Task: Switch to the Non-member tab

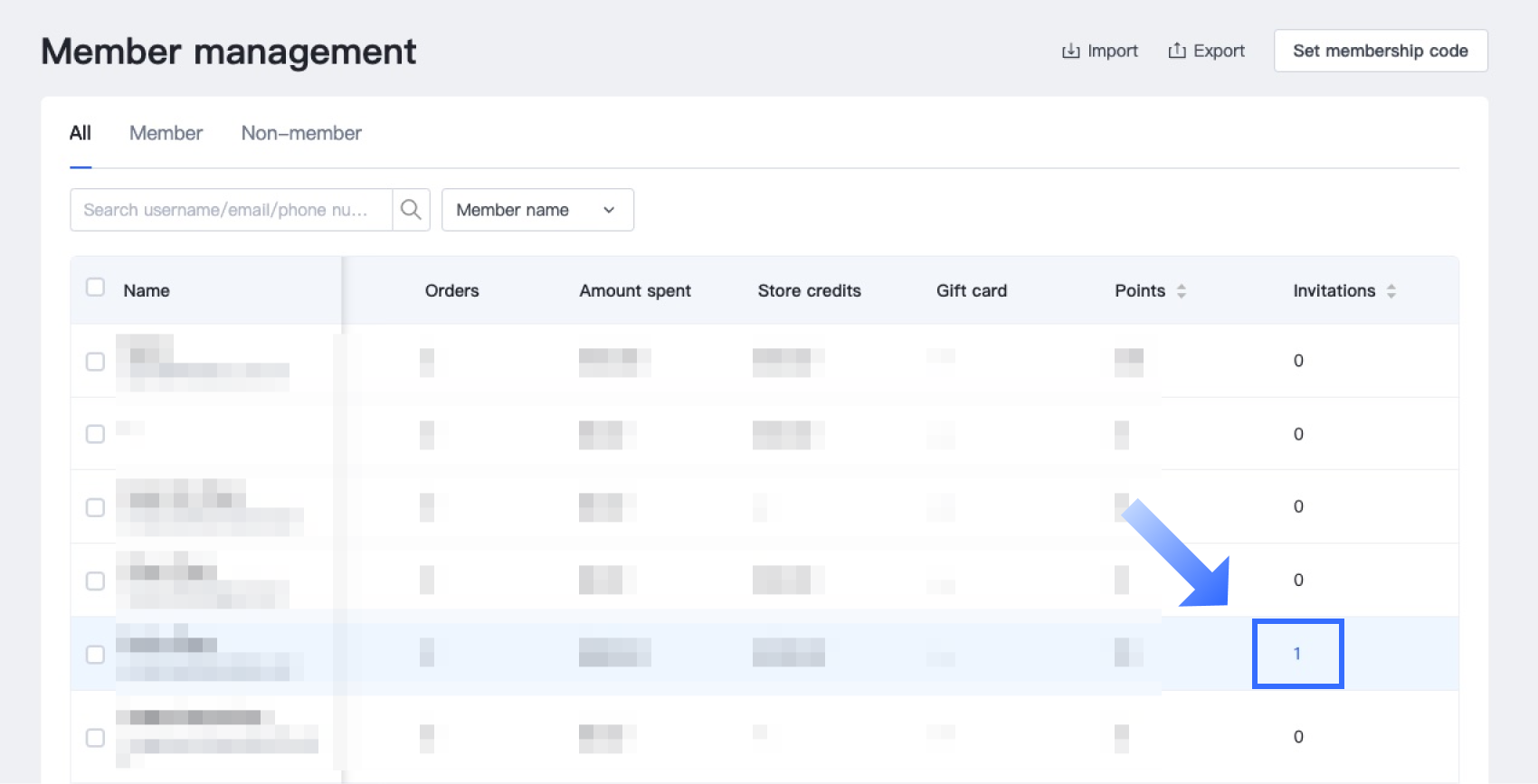Action: 301,134
